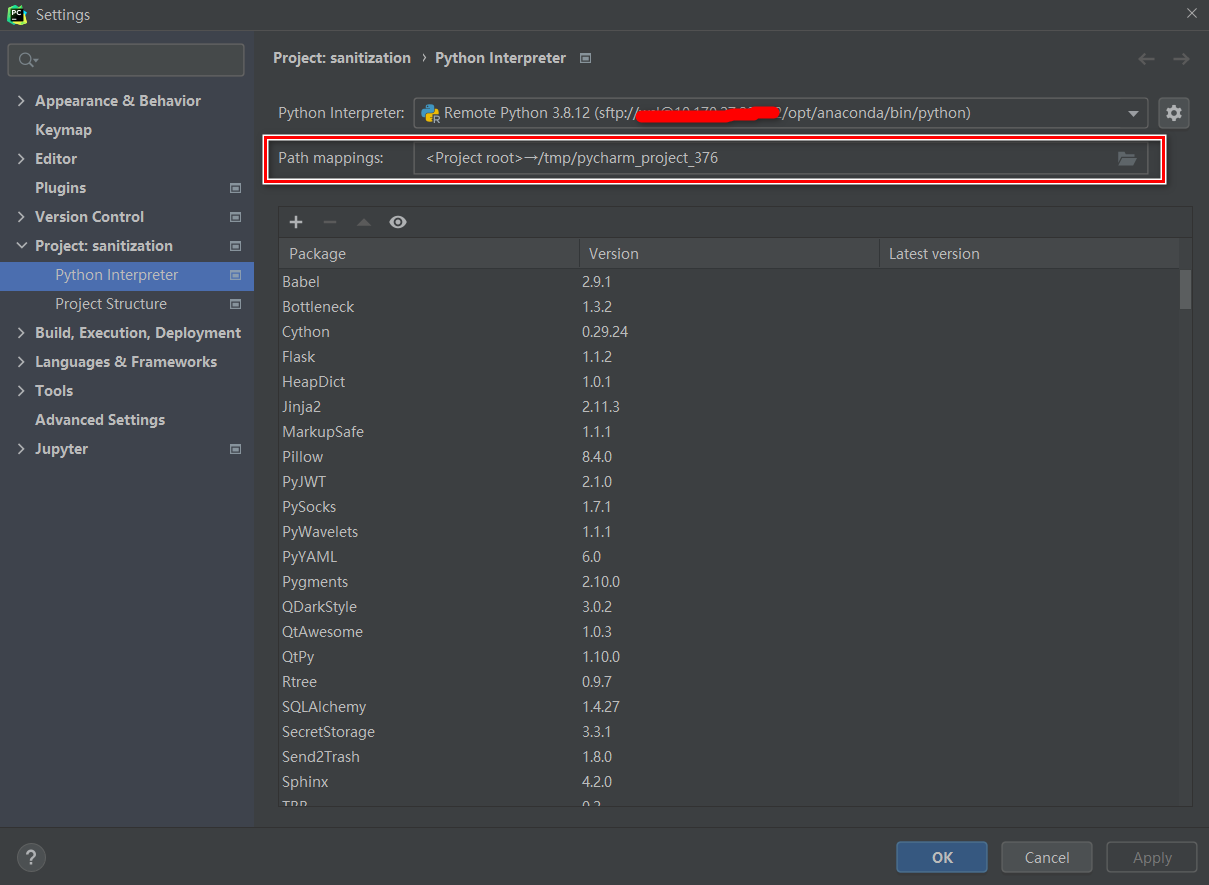Image resolution: width=1209 pixels, height=885 pixels.
Task: Expand Build, Execution, Deployment section
Action: coord(21,333)
